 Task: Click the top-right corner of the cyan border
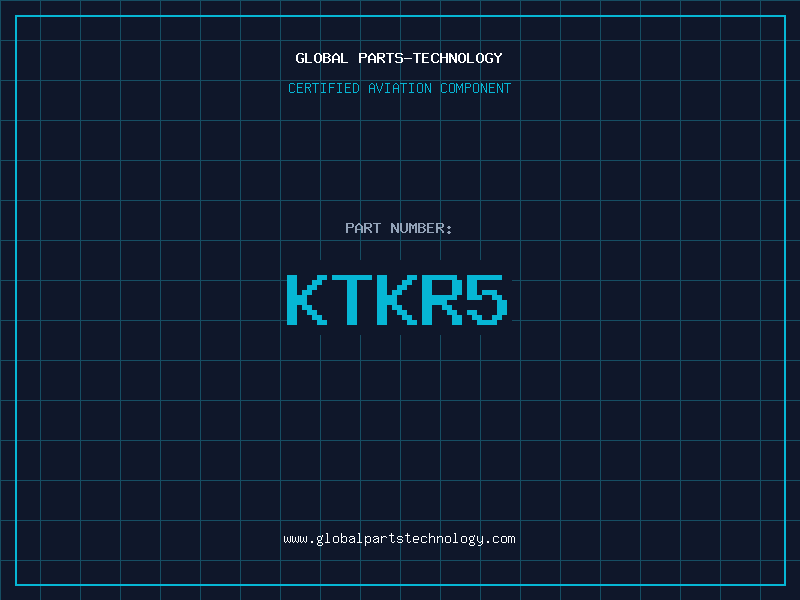point(785,15)
